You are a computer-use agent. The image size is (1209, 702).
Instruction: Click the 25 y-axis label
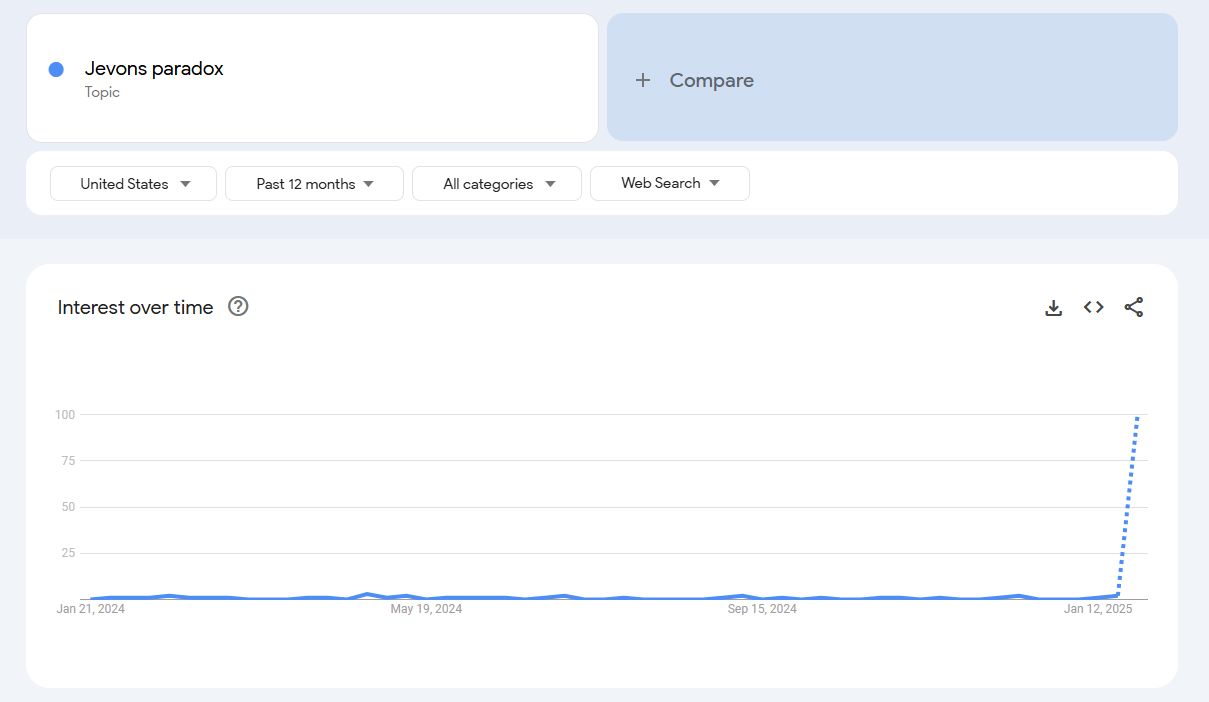[x=68, y=553]
